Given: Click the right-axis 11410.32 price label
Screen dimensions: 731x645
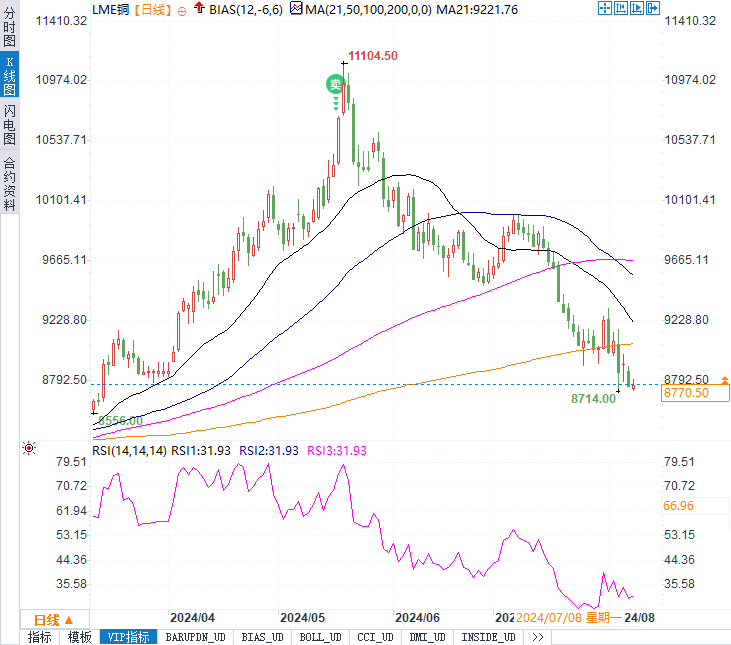Looking at the screenshot, I should 690,21.
